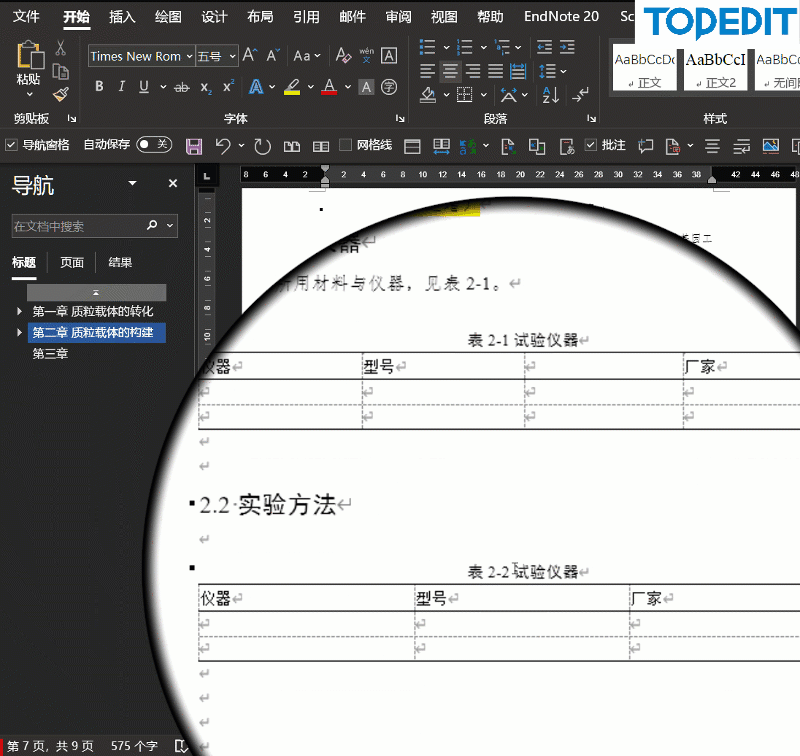Image resolution: width=800 pixels, height=756 pixels.
Task: Click the enclosed character icon
Action: (389, 87)
